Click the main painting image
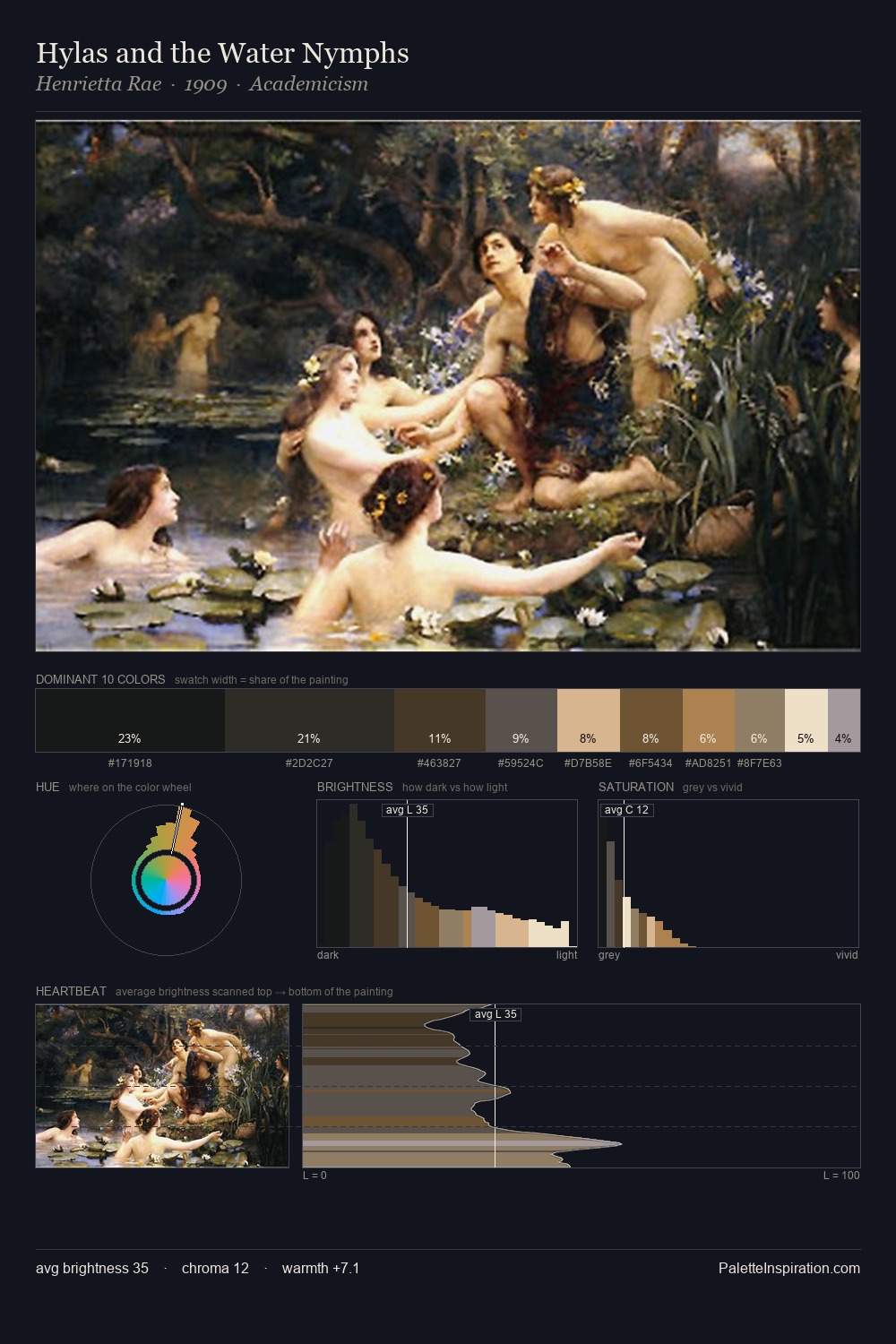 click(x=448, y=386)
